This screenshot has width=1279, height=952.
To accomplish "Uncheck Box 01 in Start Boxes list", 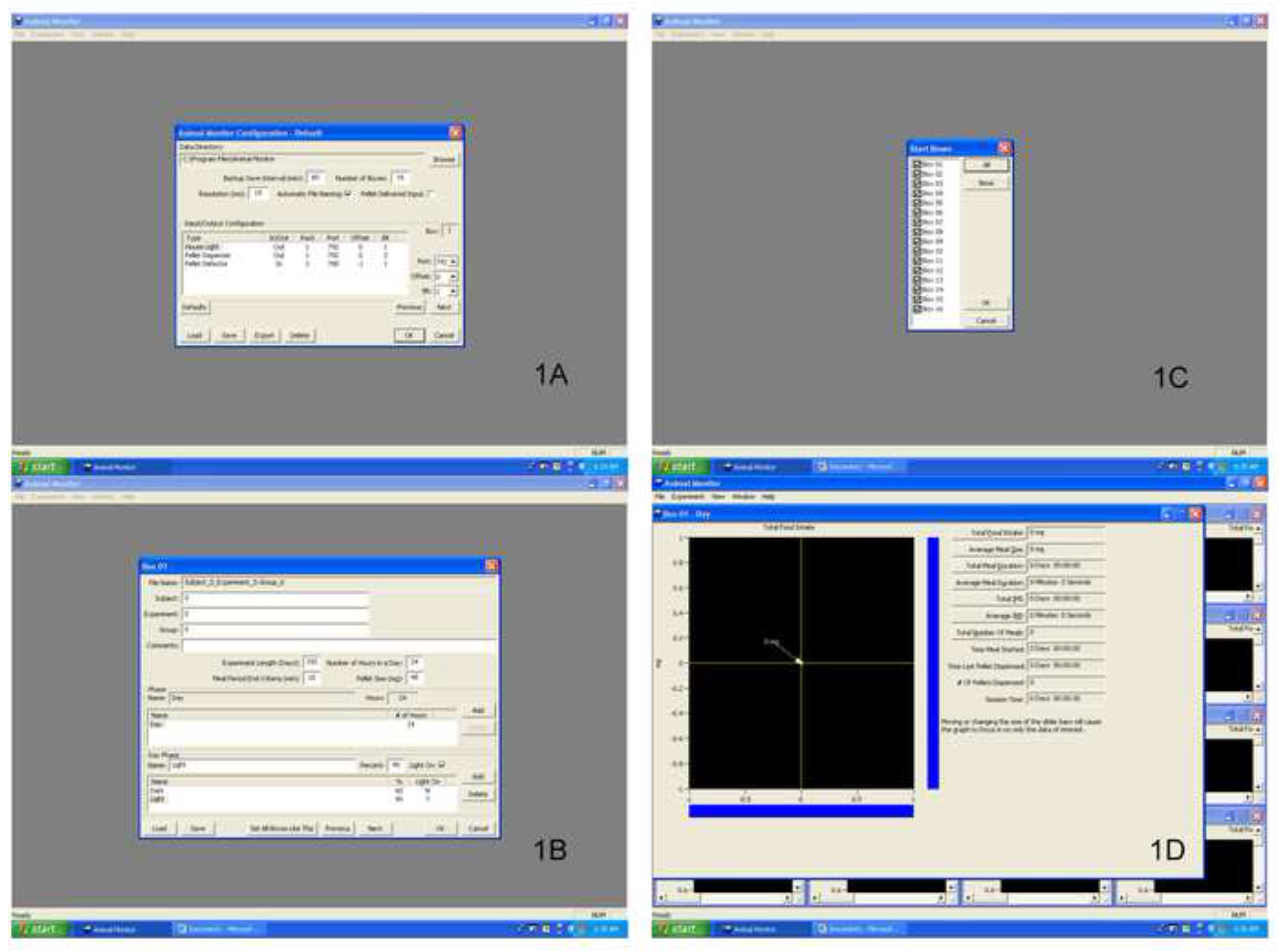I will coord(917,164).
